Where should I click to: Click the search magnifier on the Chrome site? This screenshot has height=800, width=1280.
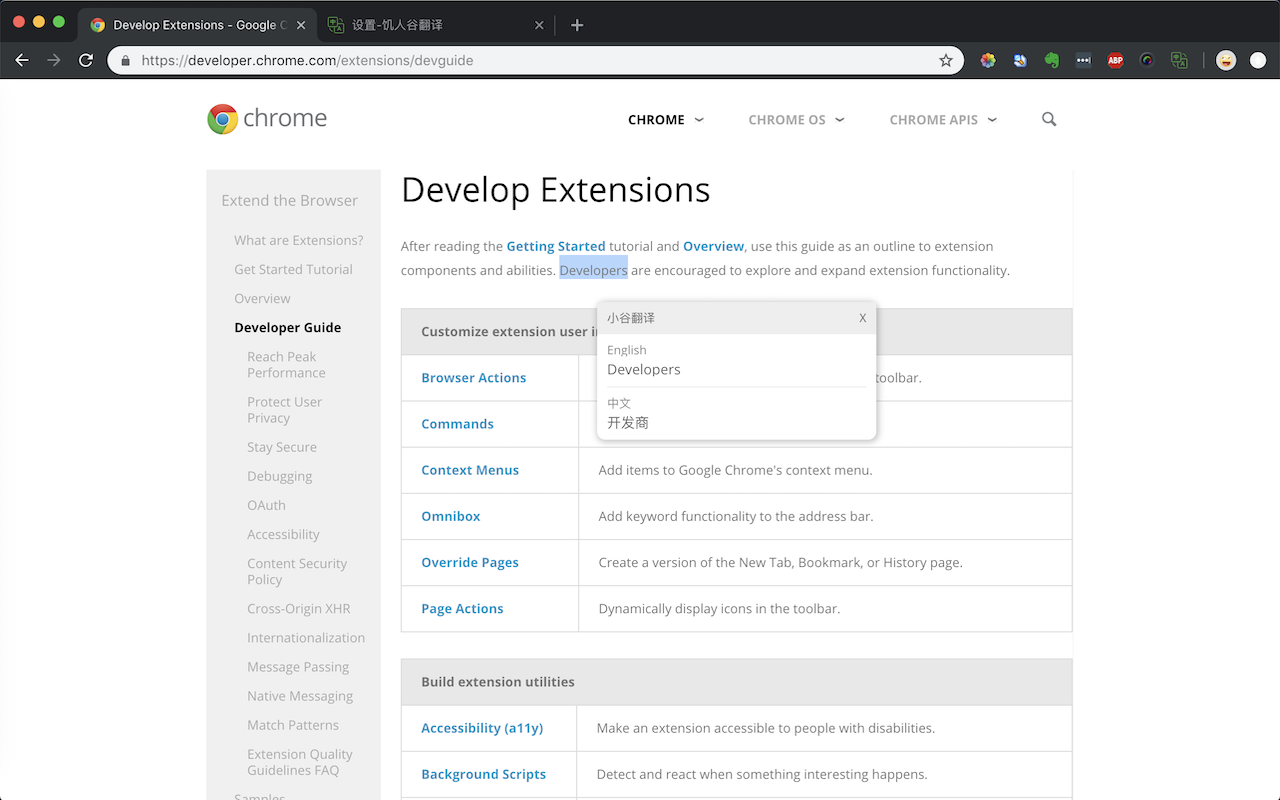coord(1049,119)
